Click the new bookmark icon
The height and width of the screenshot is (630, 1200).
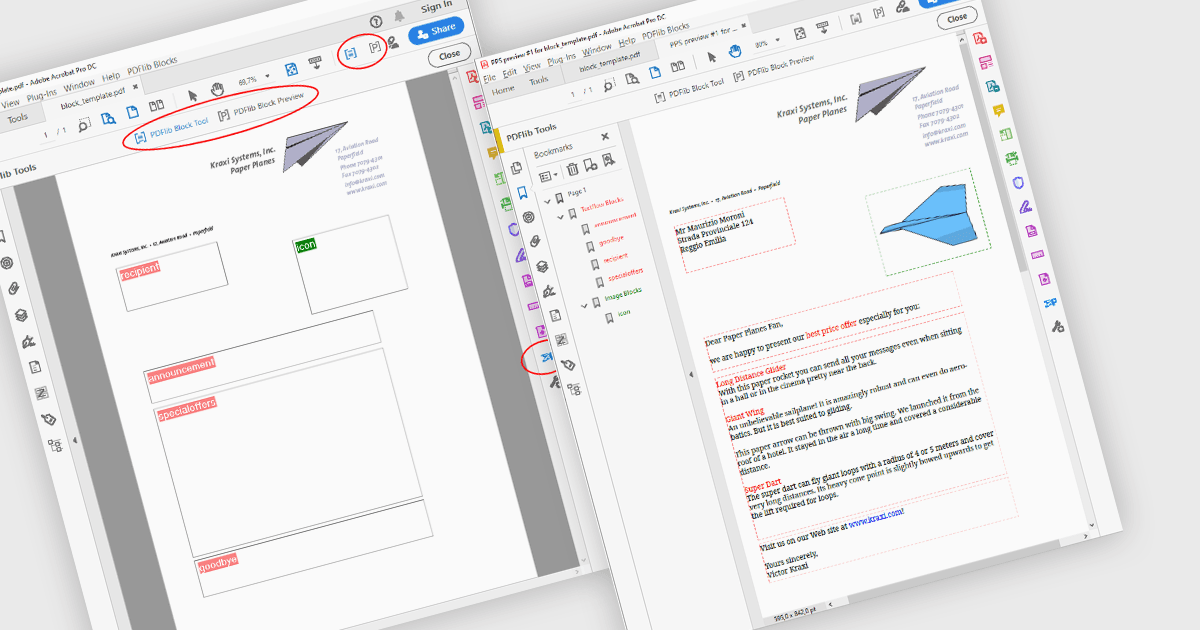[590, 165]
